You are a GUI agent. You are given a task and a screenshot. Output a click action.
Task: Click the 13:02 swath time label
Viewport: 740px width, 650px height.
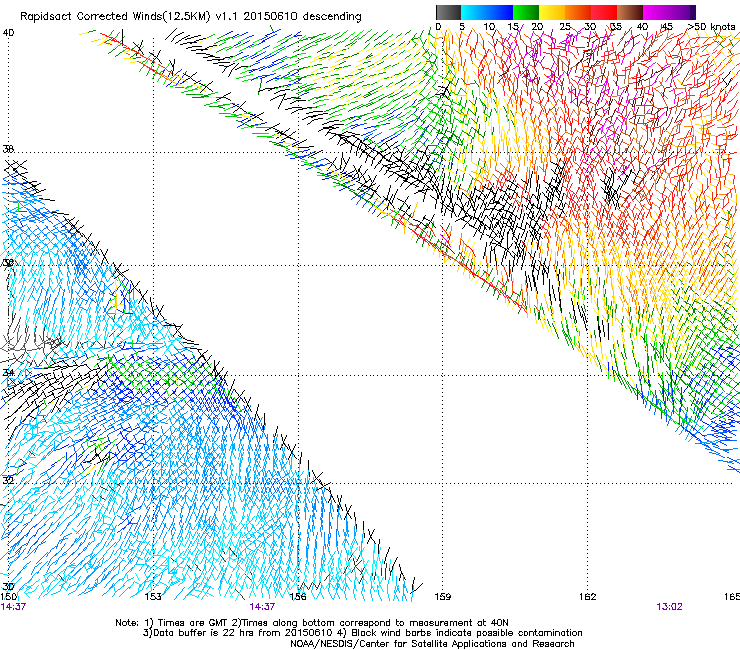pos(670,607)
